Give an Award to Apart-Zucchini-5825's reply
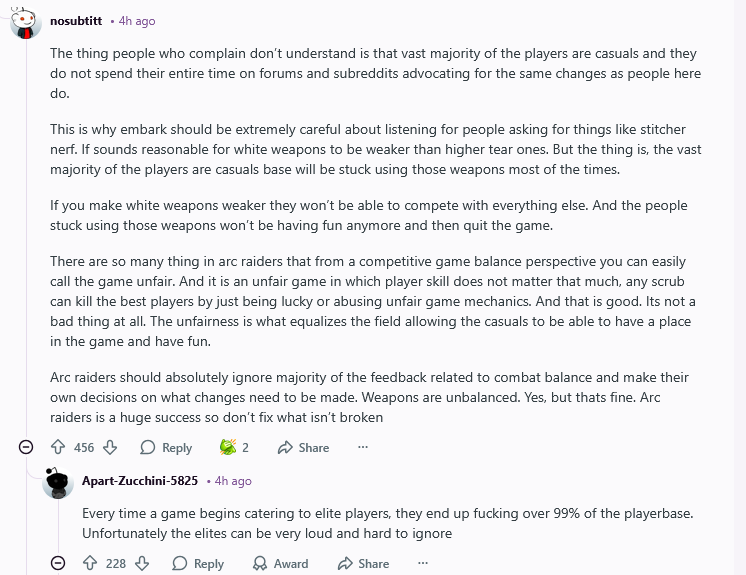Screen dimensions: 746x575 coord(281,563)
